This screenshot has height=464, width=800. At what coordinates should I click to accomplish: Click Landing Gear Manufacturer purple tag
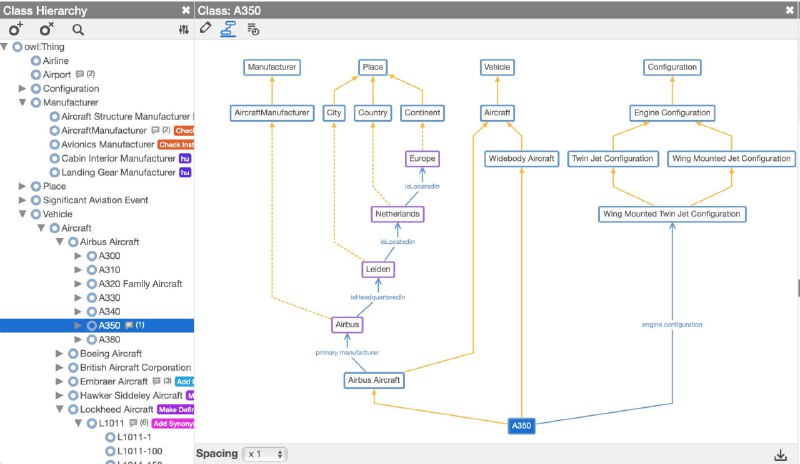tap(185, 173)
